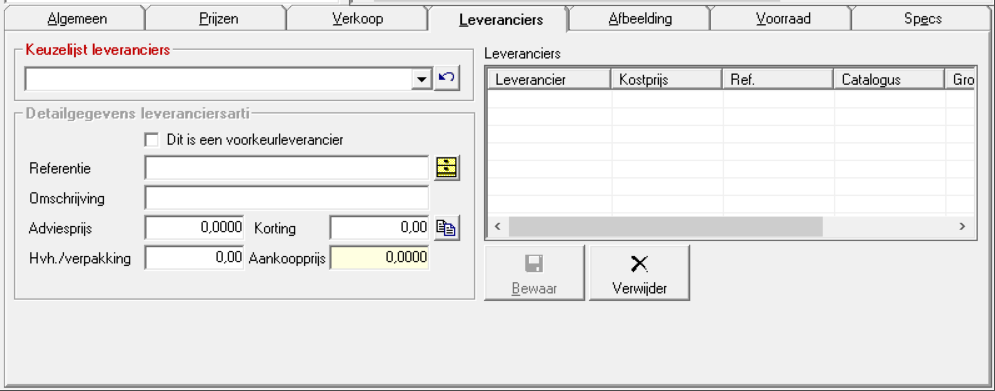Click the Leverancier column header
This screenshot has width=995, height=391.
(549, 79)
